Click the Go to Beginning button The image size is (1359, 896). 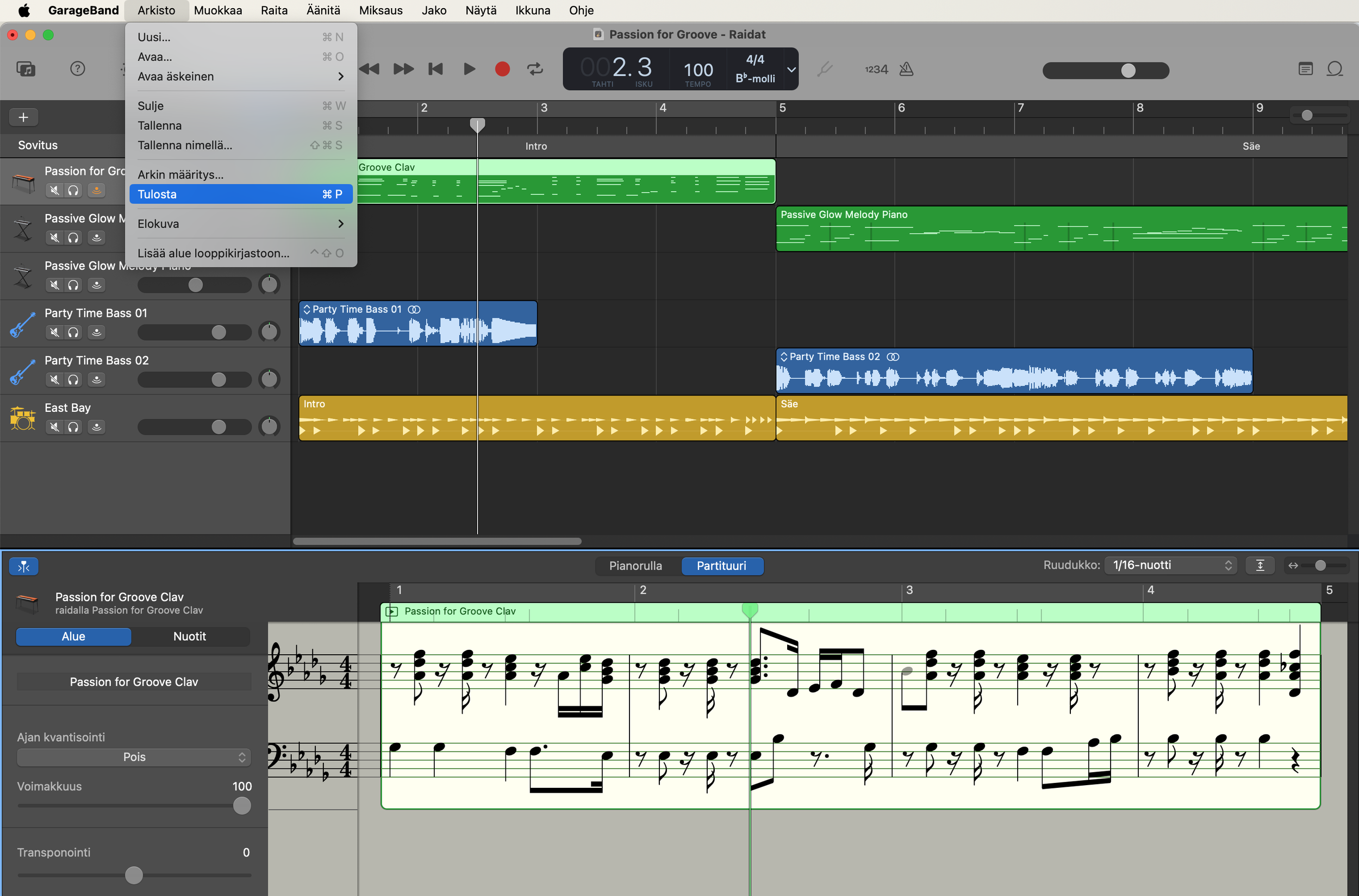pyautogui.click(x=435, y=69)
